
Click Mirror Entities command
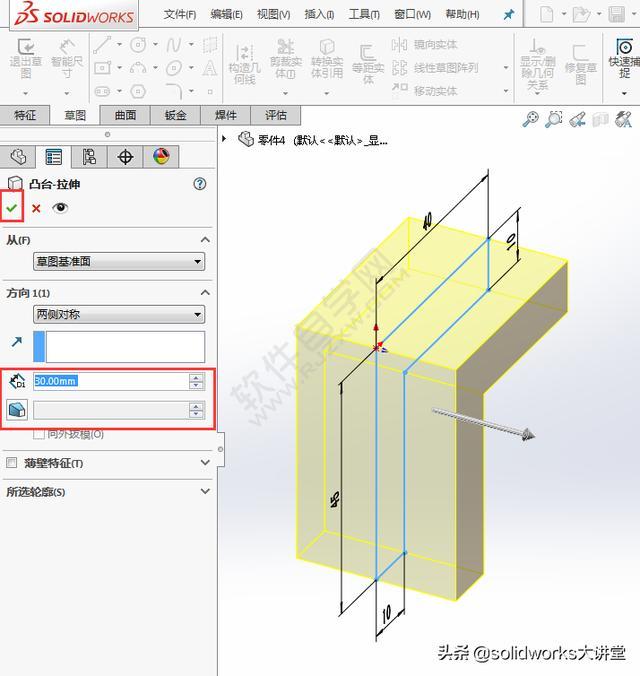coord(424,44)
